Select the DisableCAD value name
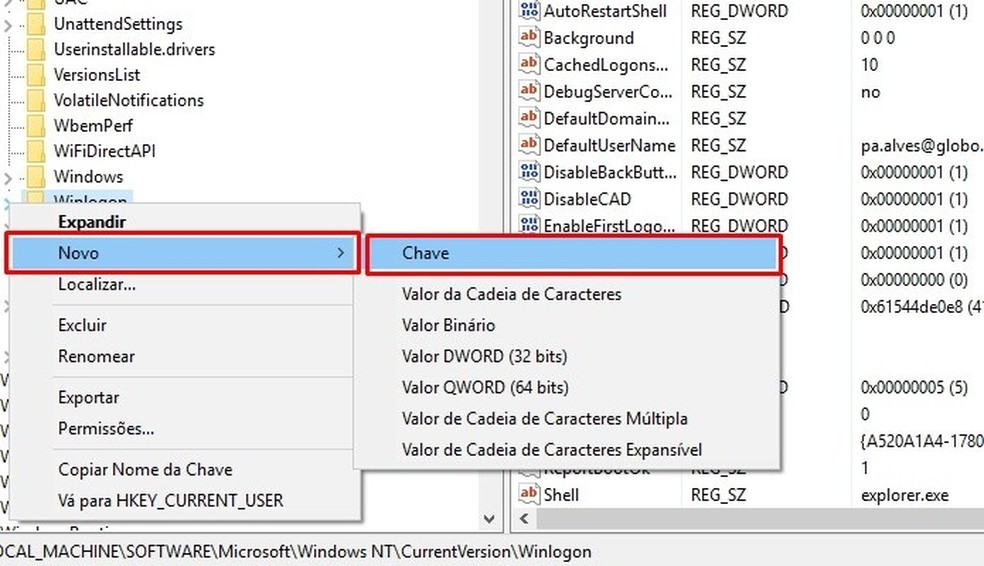984x566 pixels. (x=587, y=199)
